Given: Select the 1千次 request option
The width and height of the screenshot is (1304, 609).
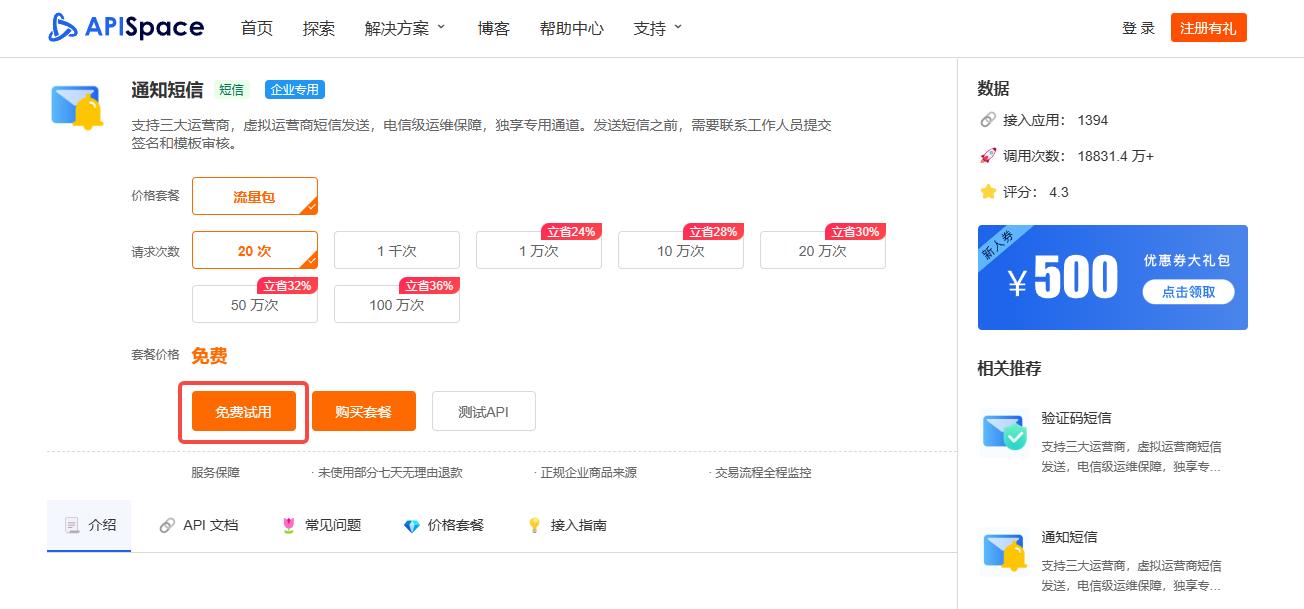Looking at the screenshot, I should [396, 250].
